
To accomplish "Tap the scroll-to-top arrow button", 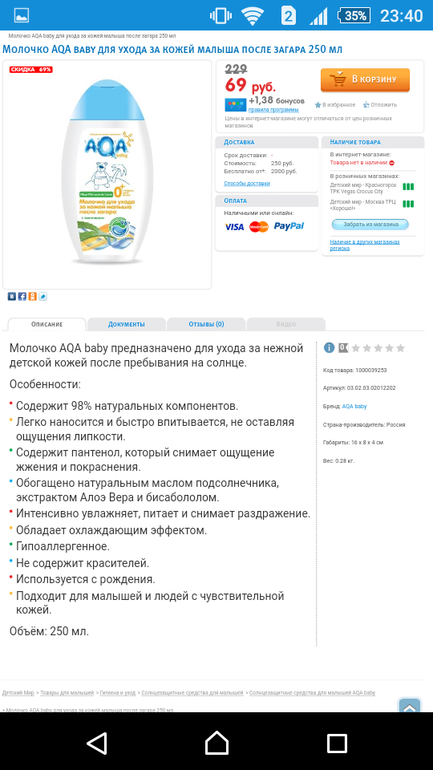I will (409, 706).
